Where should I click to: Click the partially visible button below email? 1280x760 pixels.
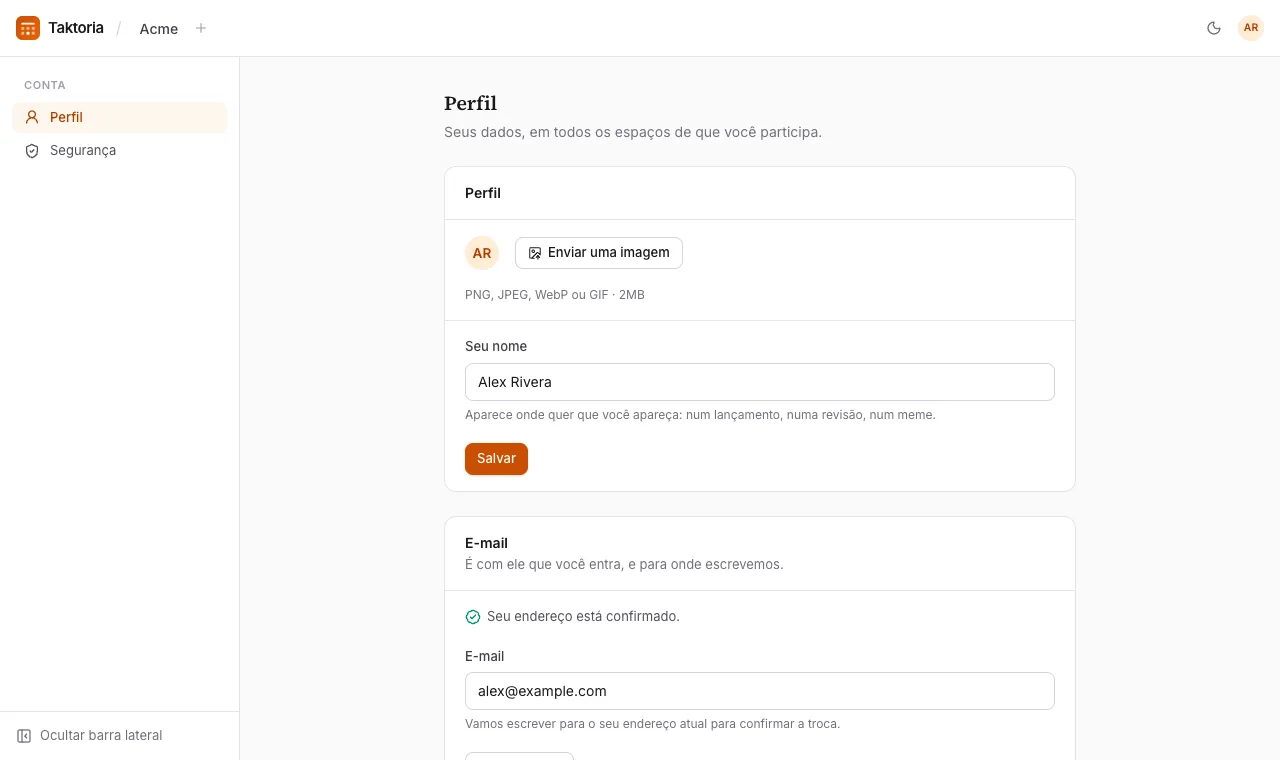point(519,756)
